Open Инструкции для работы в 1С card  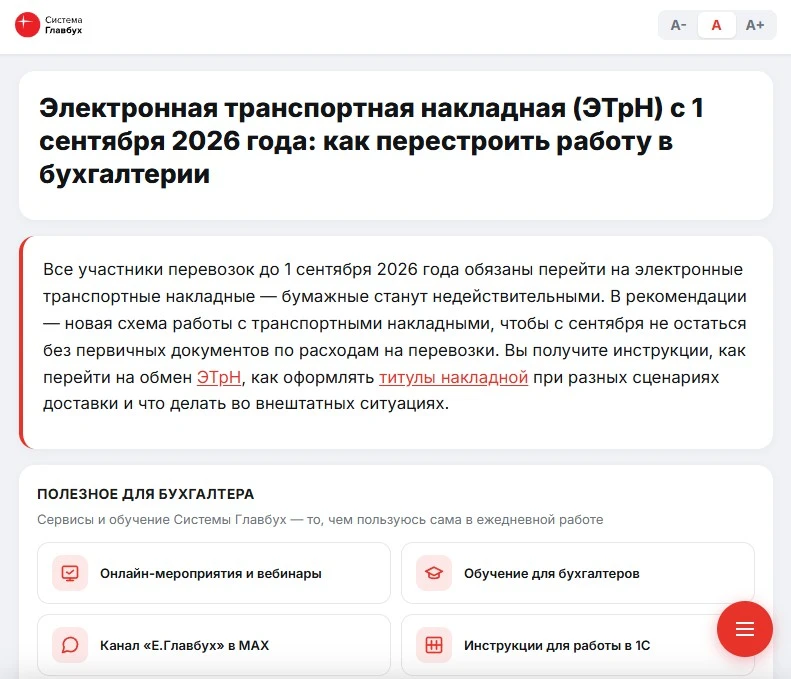[578, 645]
